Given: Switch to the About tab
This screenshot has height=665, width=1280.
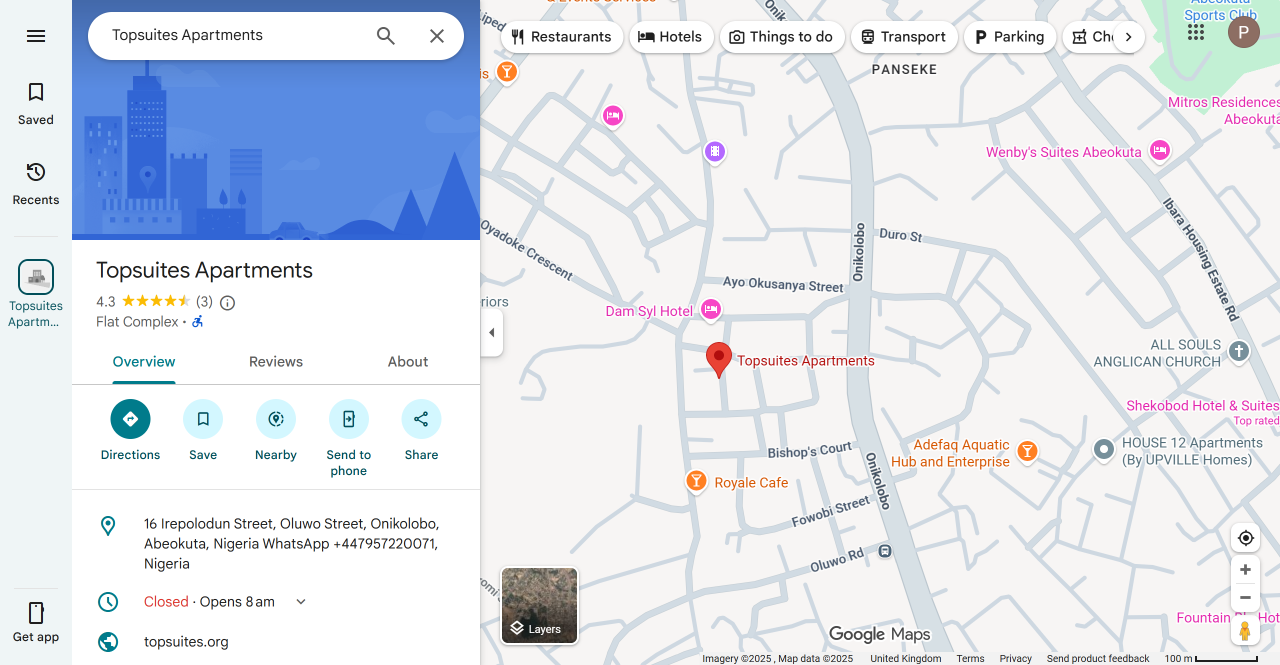Looking at the screenshot, I should coord(408,362).
